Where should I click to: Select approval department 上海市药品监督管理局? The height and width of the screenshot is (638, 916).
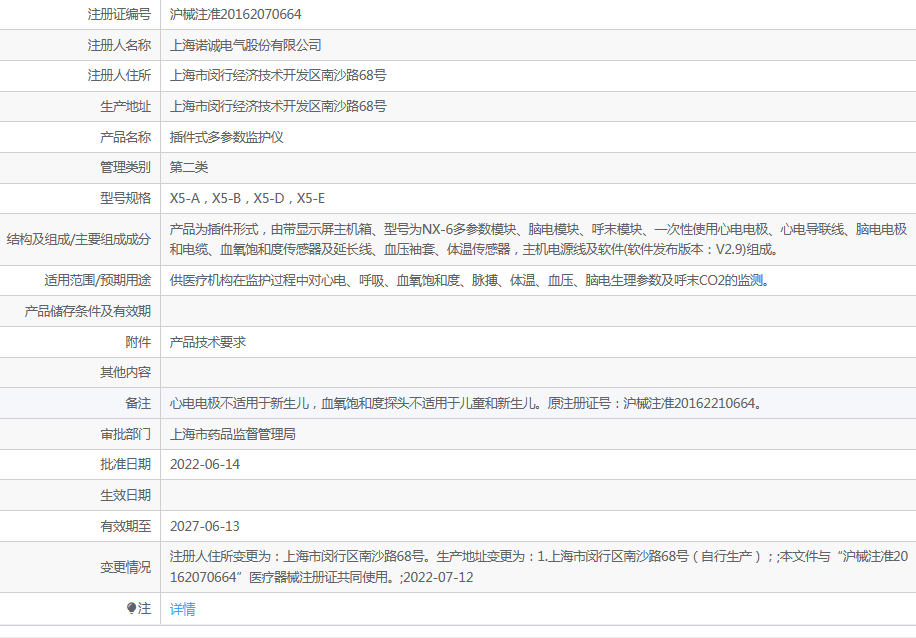[x=233, y=435]
